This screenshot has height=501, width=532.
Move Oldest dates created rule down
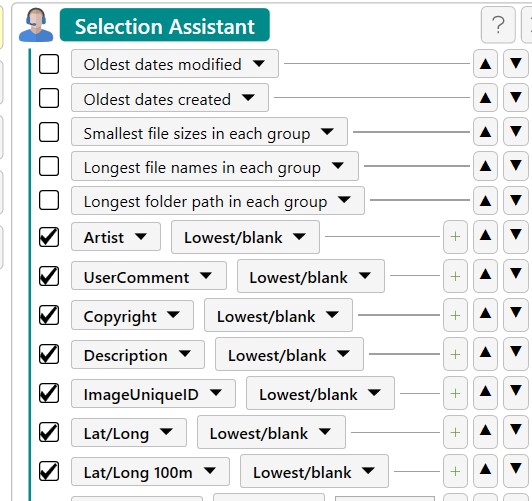click(x=516, y=98)
